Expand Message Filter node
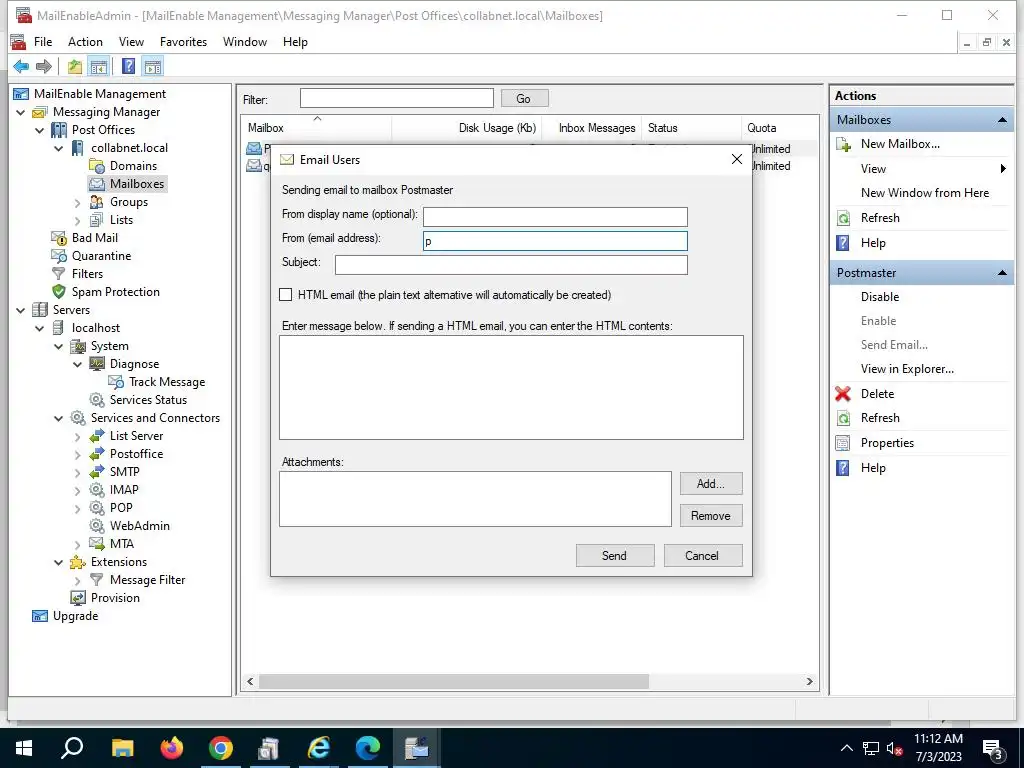 [78, 580]
